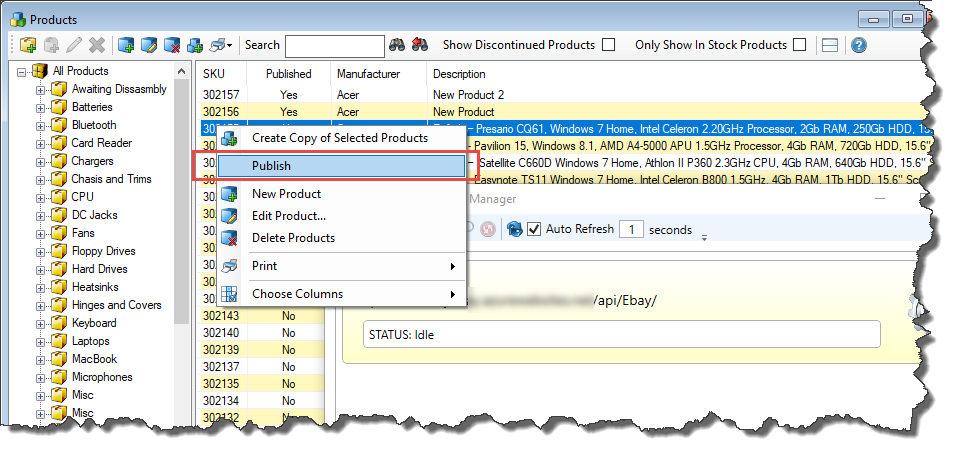Screen dimensions: 959x457
Task: Click the Choose Columns grid icon in context menu
Action: pos(229,294)
